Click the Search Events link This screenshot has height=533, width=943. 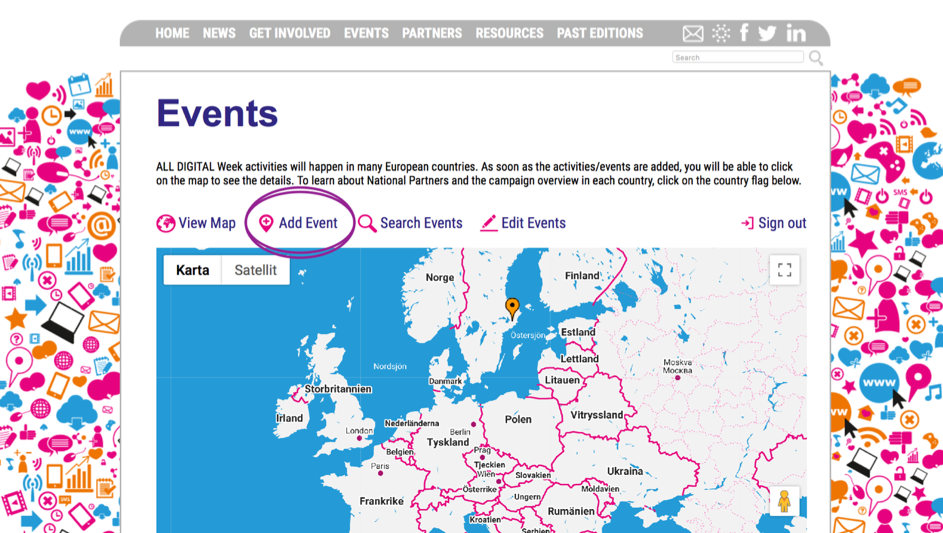tap(421, 223)
